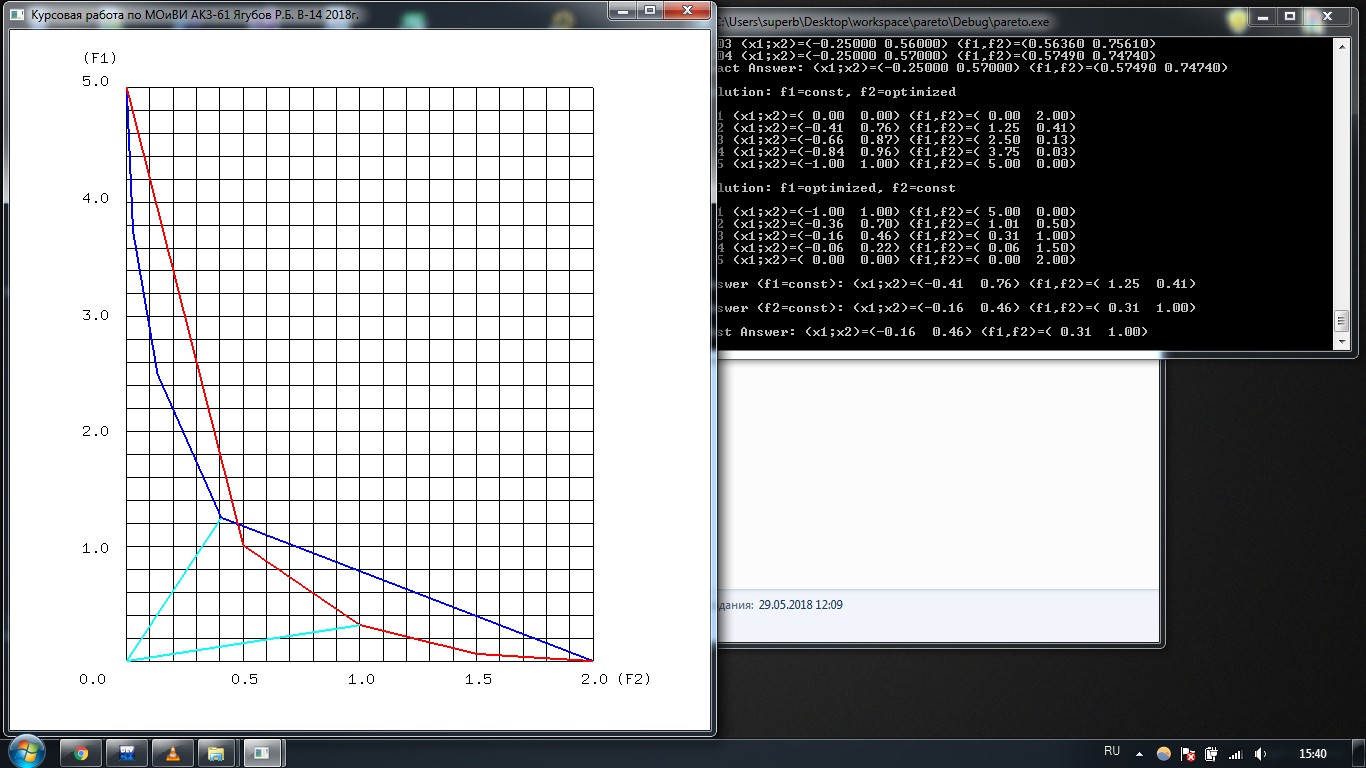Select the running program's taskbar button
This screenshot has height=768, width=1366.
point(263,754)
